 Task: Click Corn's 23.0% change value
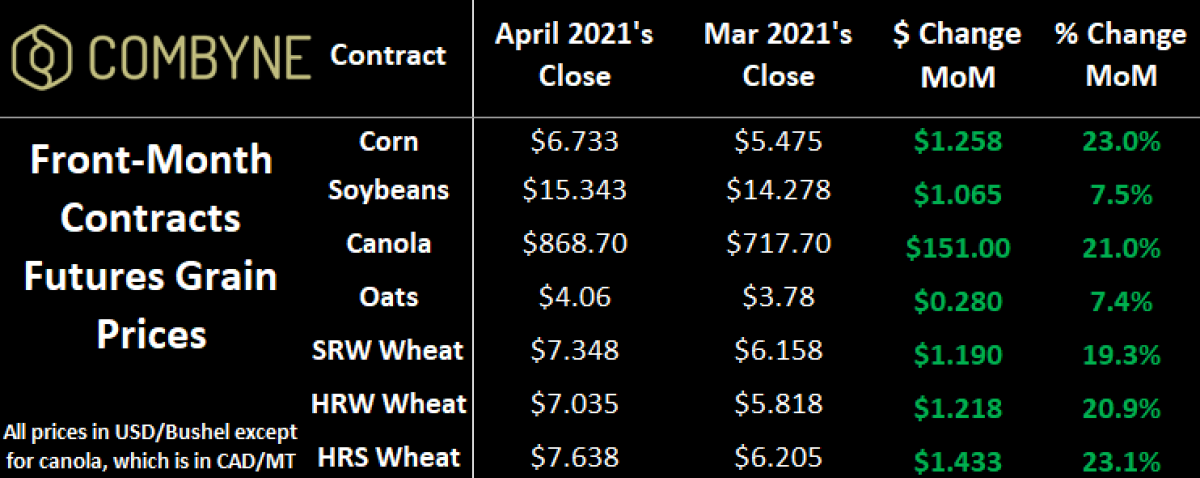pyautogui.click(x=1122, y=142)
